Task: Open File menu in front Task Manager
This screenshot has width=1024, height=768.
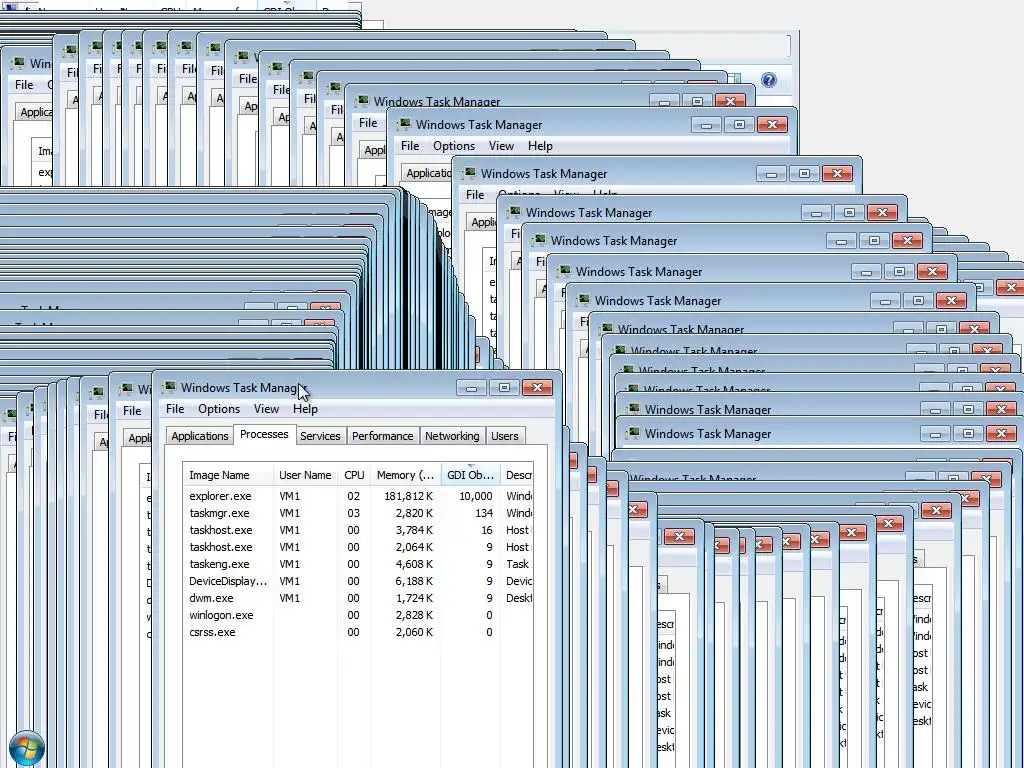Action: tap(175, 409)
